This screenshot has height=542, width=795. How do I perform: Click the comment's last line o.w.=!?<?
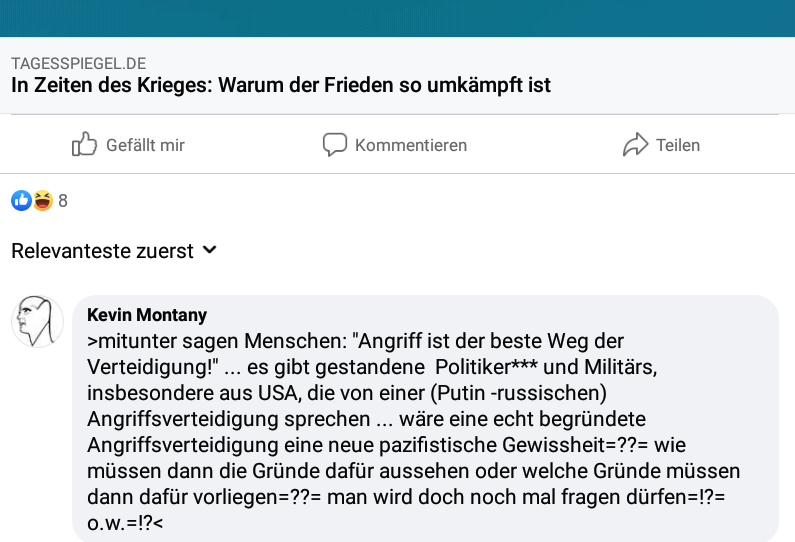[x=125, y=523]
